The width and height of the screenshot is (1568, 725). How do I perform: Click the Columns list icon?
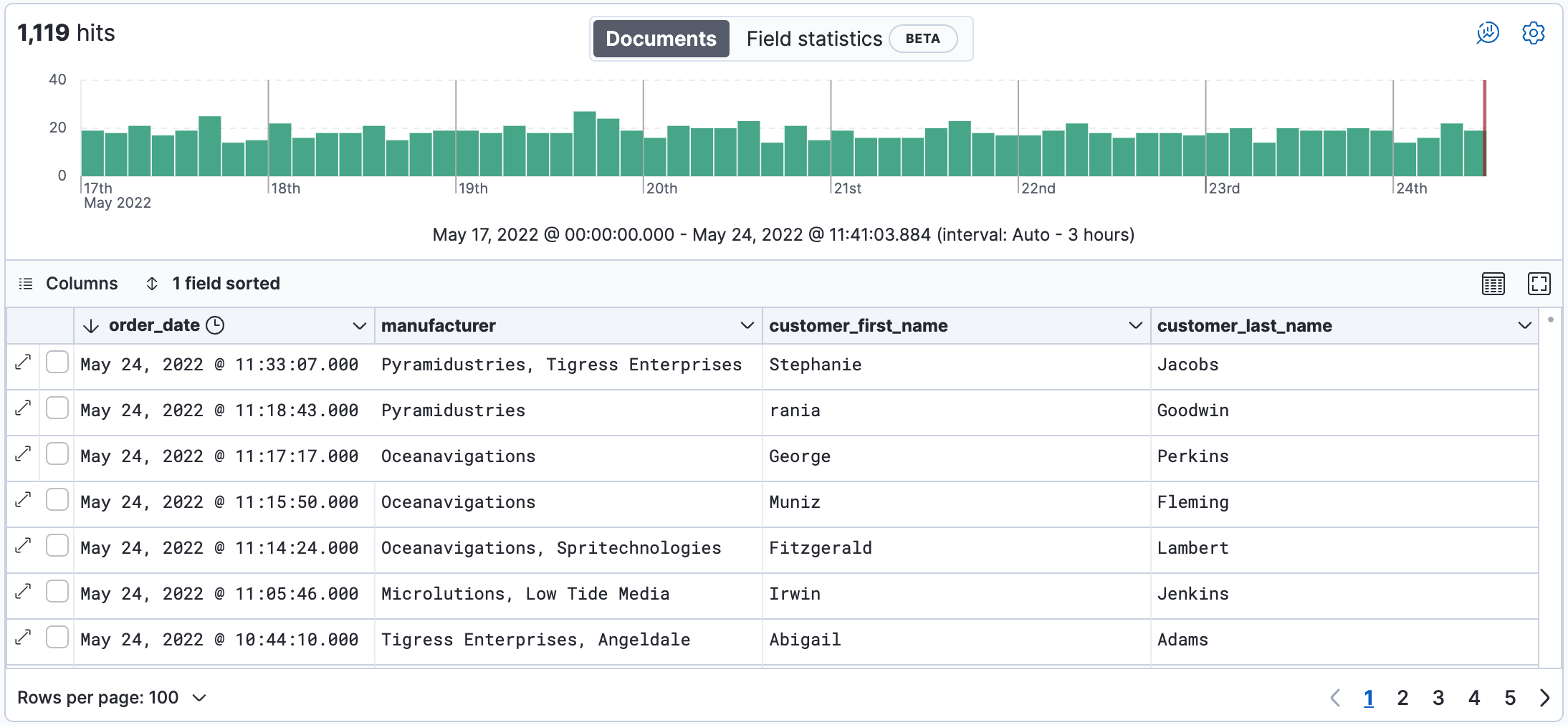coord(25,283)
